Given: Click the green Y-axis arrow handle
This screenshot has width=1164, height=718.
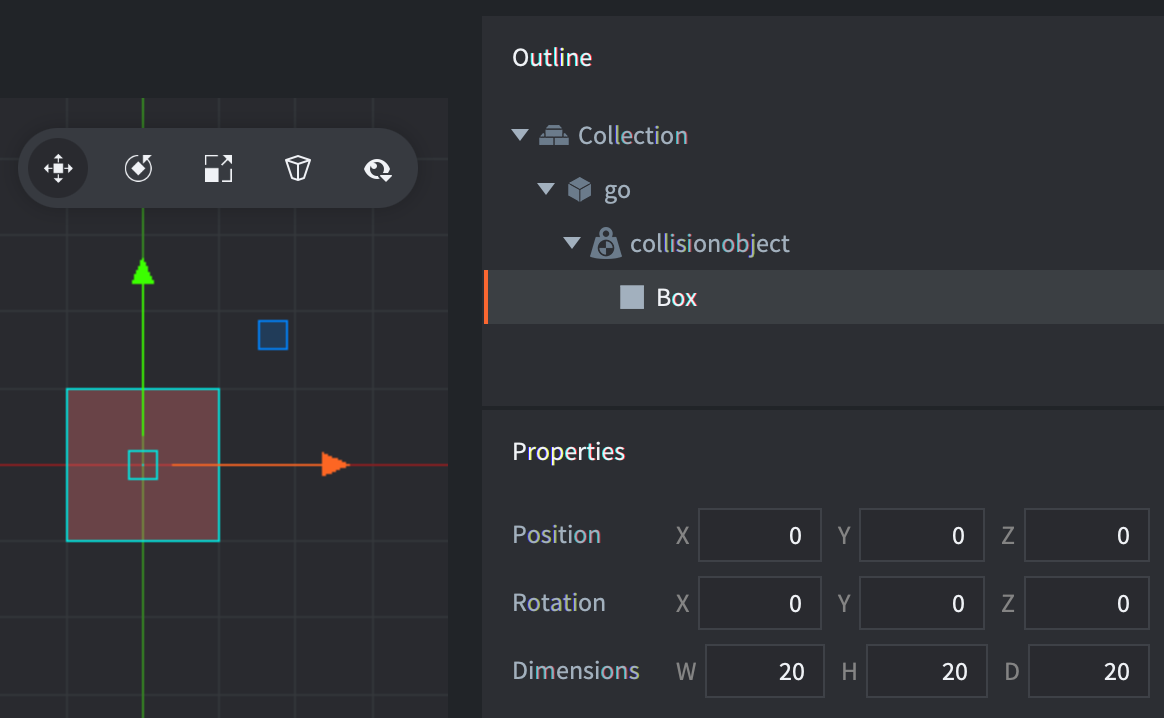Looking at the screenshot, I should [x=143, y=272].
